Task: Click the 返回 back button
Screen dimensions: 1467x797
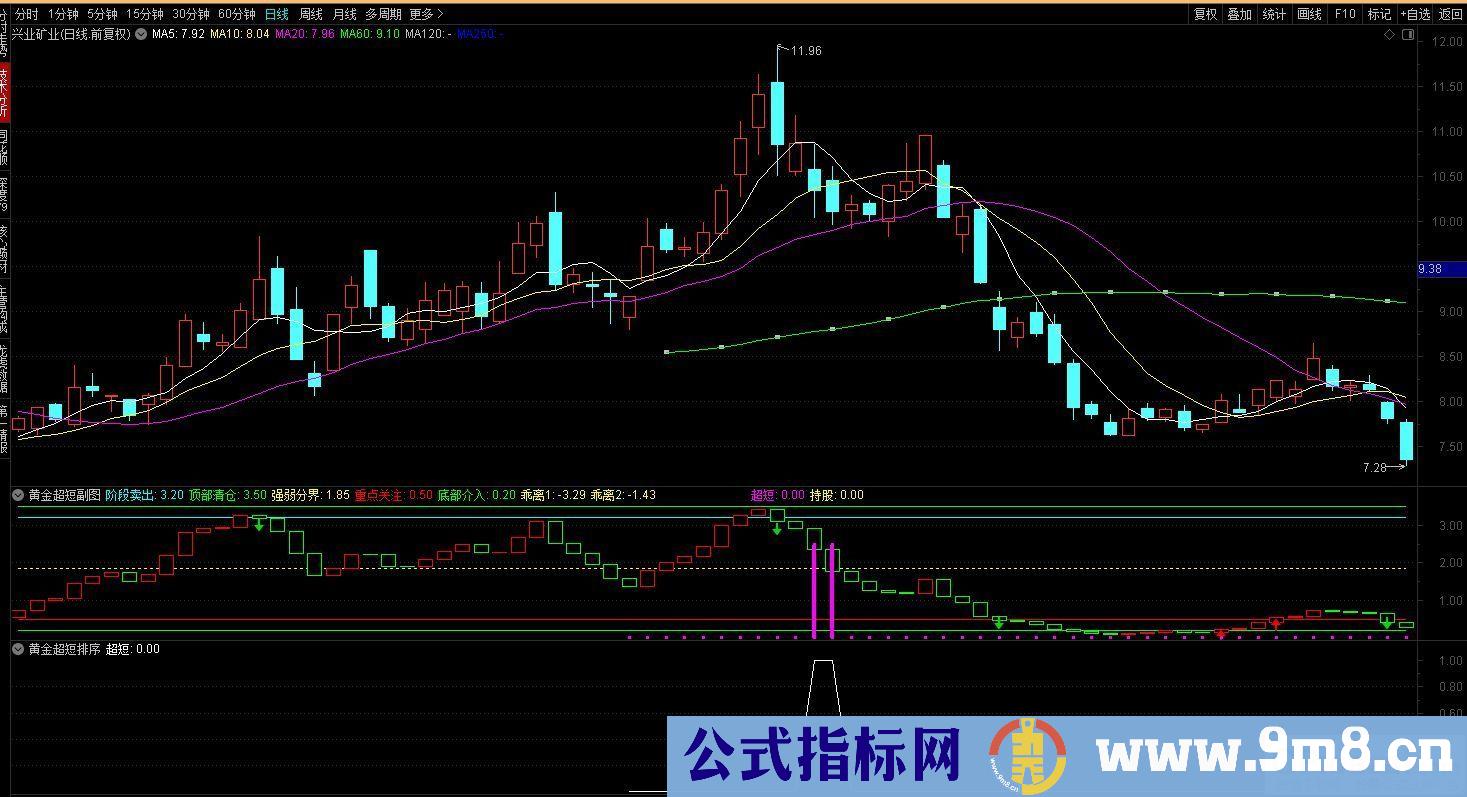Action: pos(1450,14)
